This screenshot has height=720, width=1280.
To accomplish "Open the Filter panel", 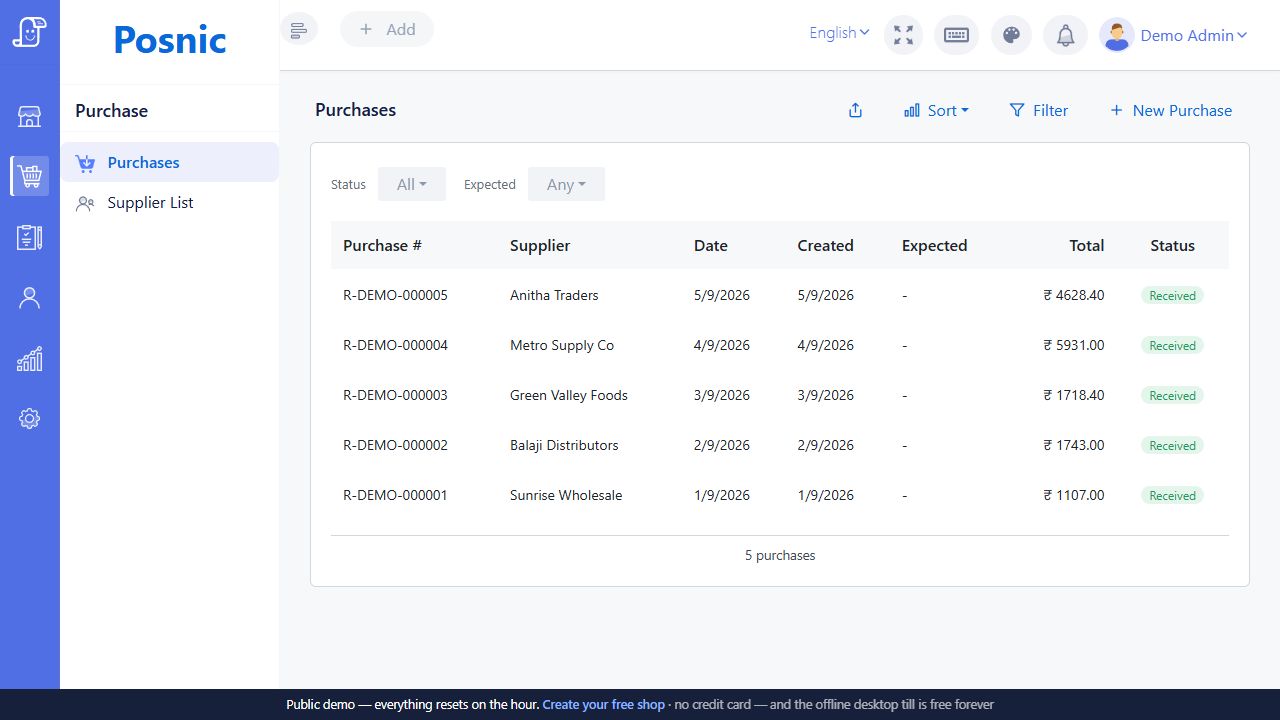I will (x=1039, y=110).
